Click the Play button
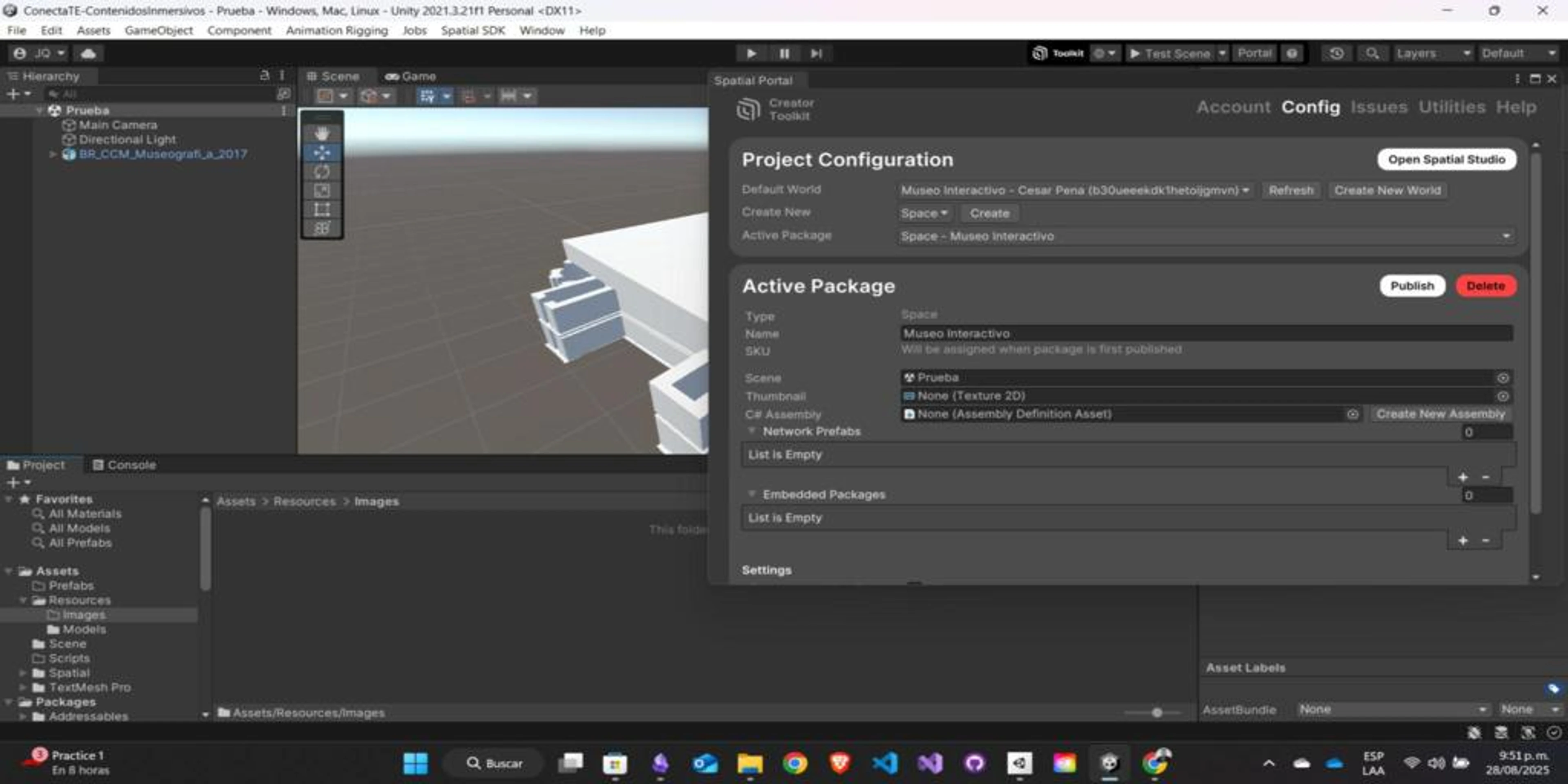Screen dimensions: 1568x784 751,53
